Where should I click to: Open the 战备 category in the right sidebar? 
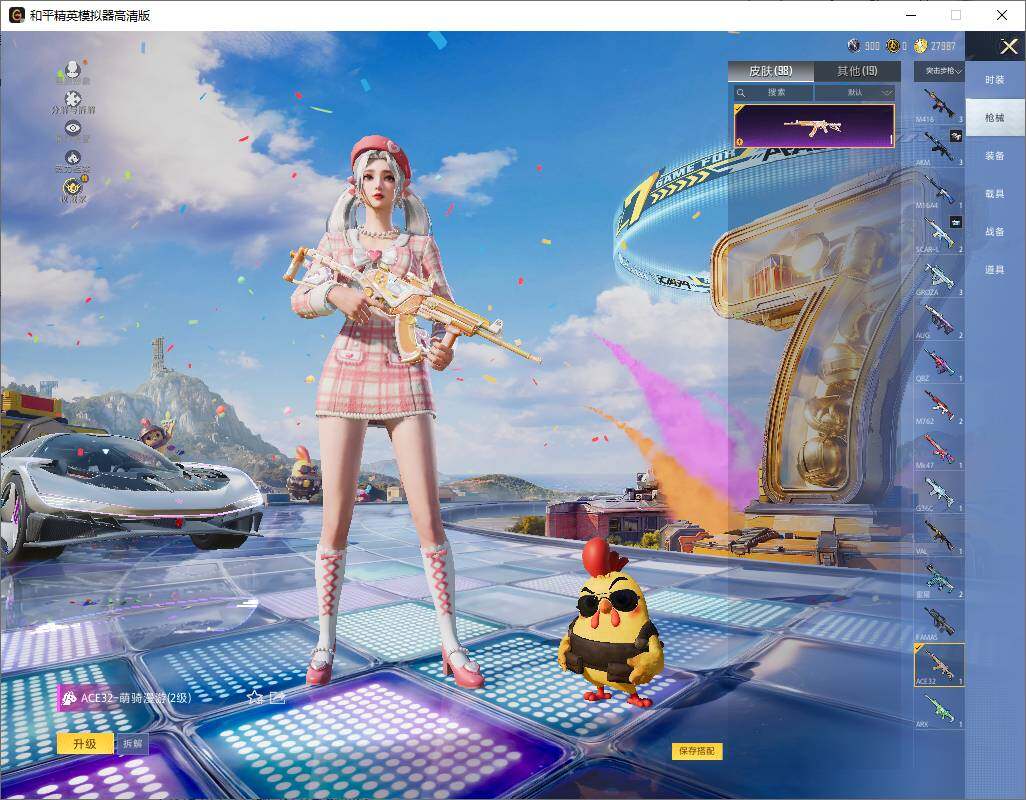pos(995,232)
